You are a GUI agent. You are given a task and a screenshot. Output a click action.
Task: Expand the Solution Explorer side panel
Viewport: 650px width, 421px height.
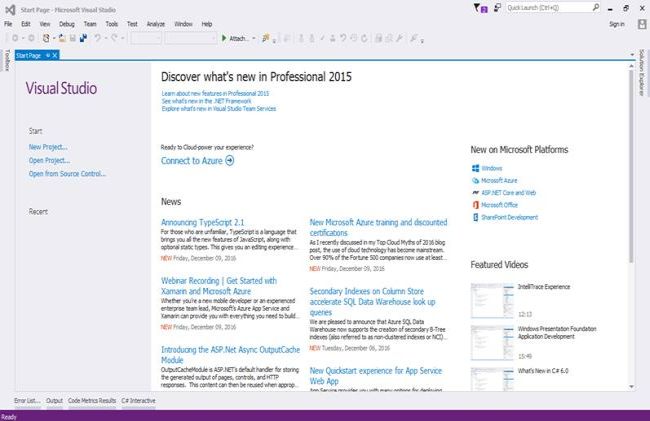click(642, 73)
